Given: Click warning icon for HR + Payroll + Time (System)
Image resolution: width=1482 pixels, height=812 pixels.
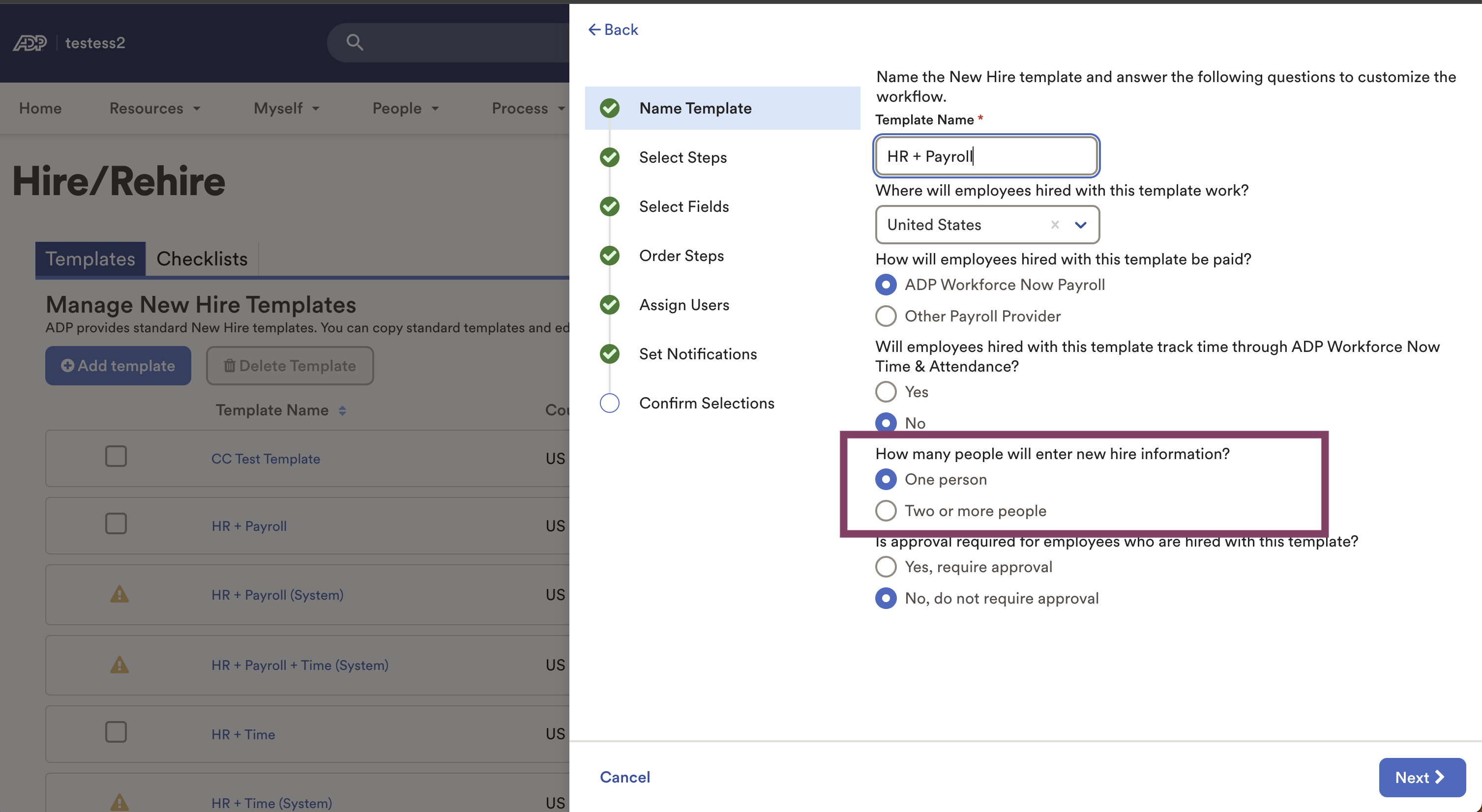Looking at the screenshot, I should click(x=119, y=665).
